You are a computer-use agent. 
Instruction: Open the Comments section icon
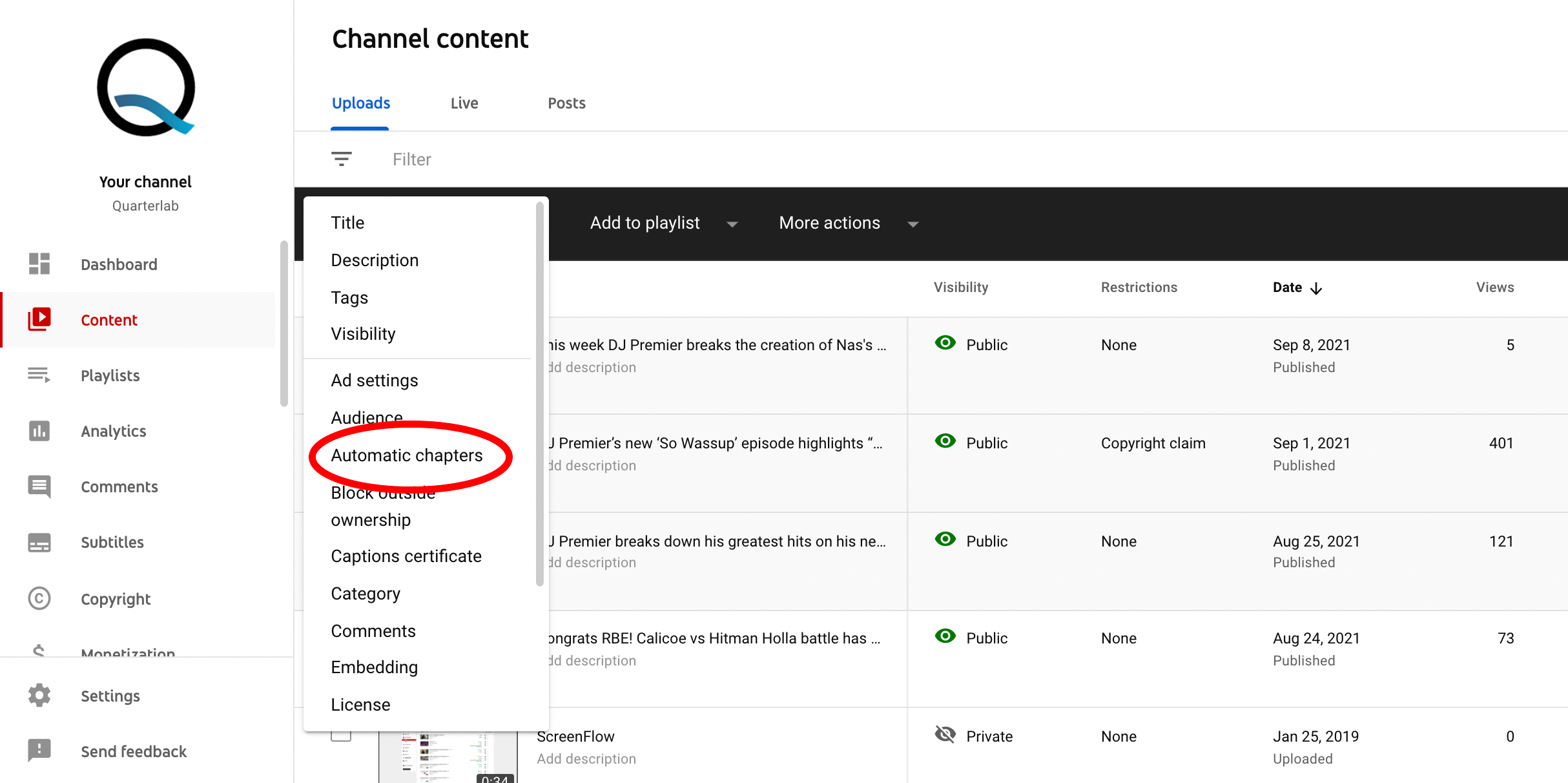pos(39,486)
